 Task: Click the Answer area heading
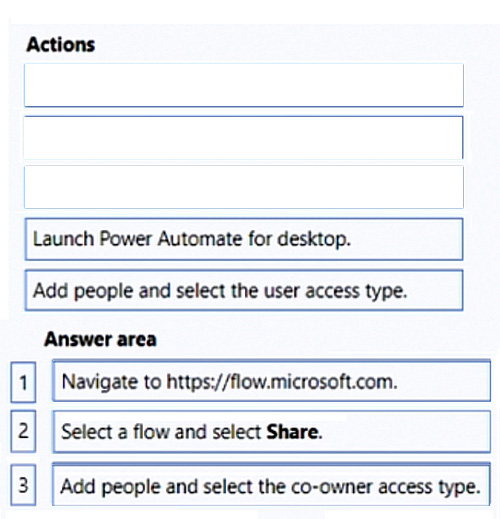100,339
